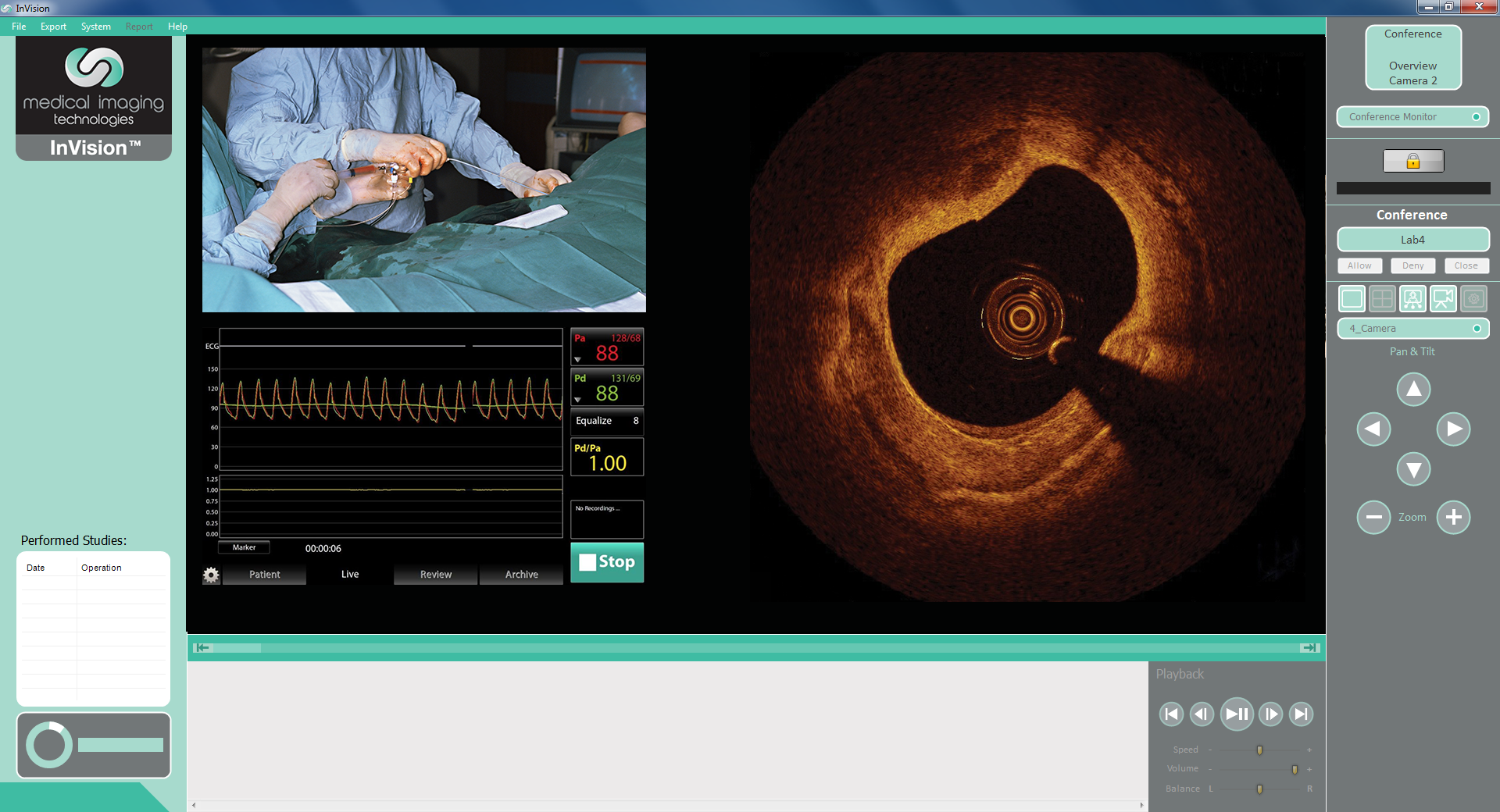The image size is (1500, 812).
Task: Skip to start in Playback controls
Action: 1171,714
